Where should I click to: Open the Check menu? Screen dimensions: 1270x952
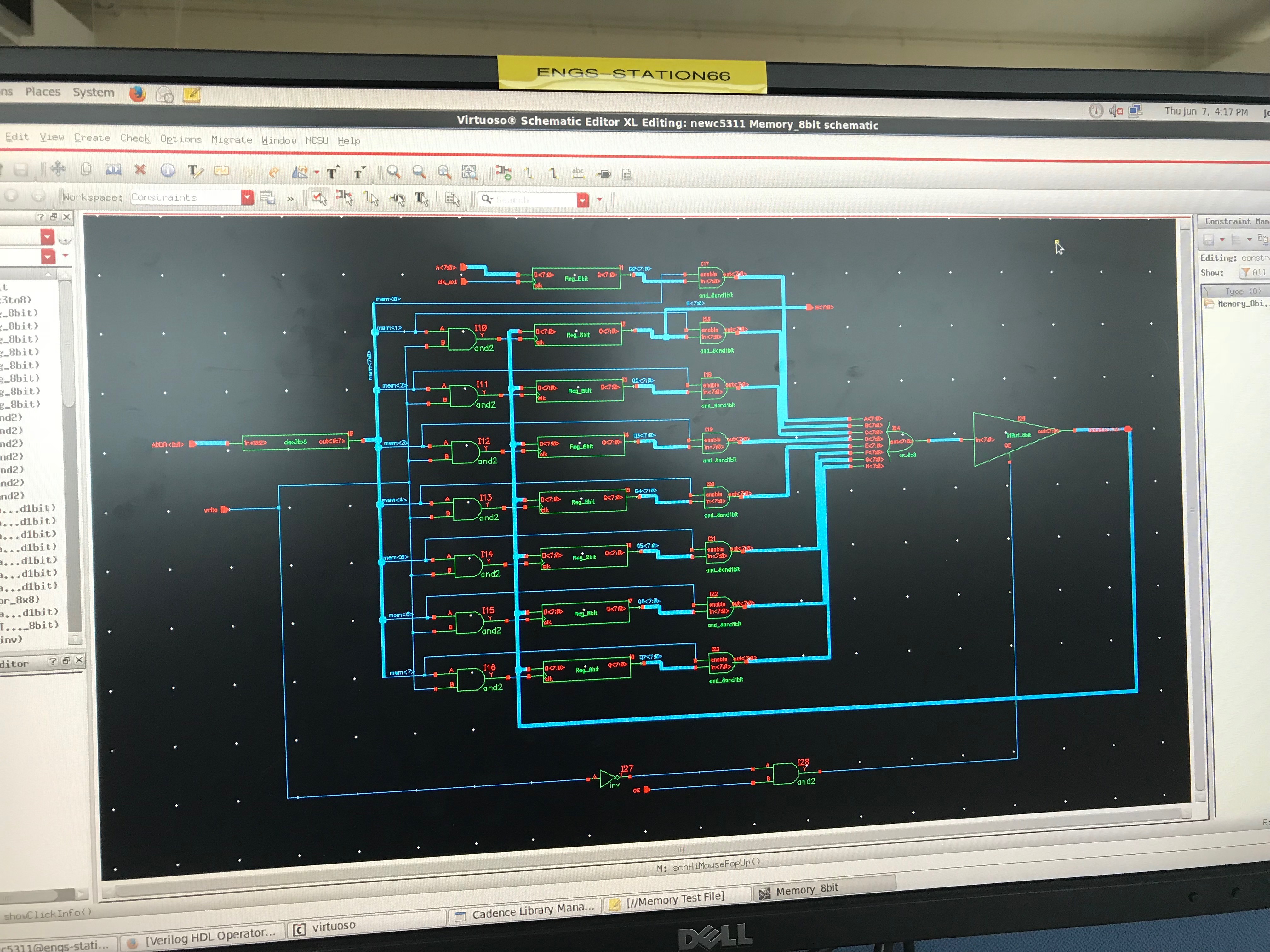(135, 138)
